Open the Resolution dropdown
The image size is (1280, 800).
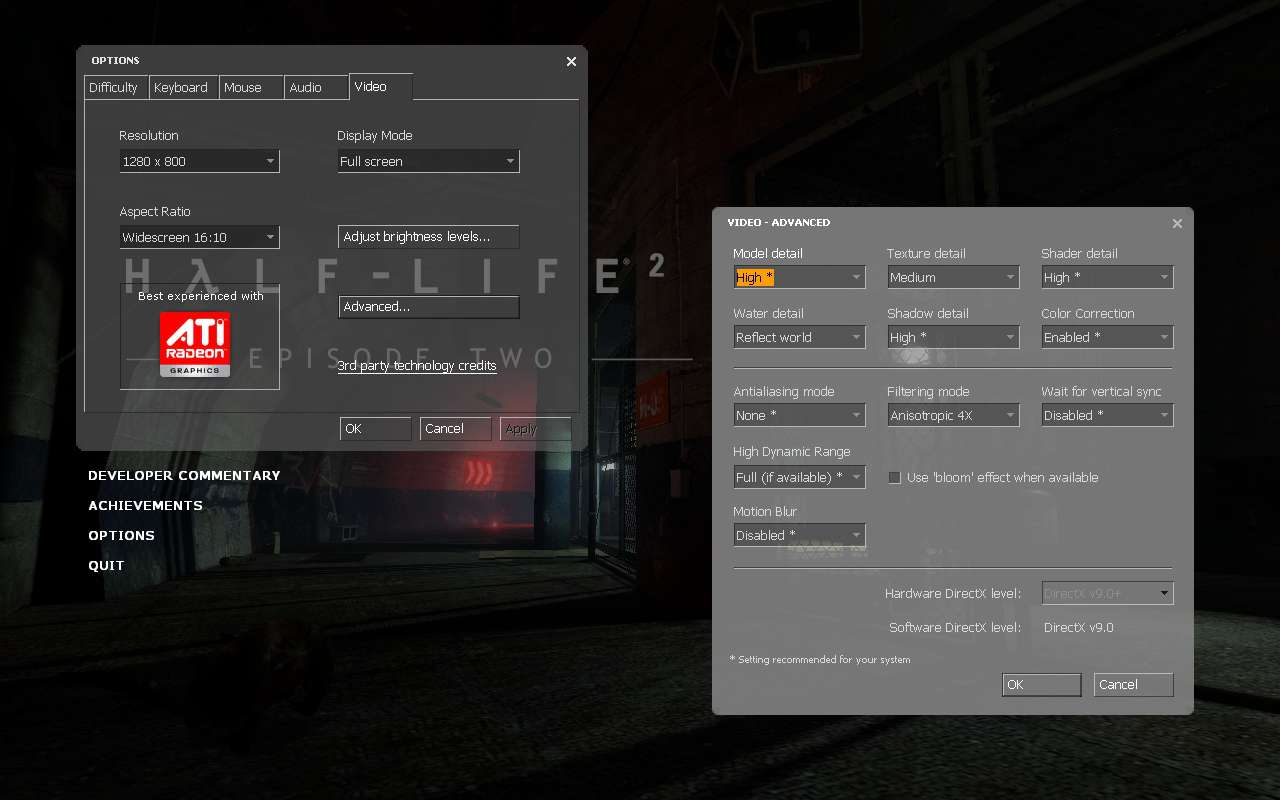pos(199,161)
